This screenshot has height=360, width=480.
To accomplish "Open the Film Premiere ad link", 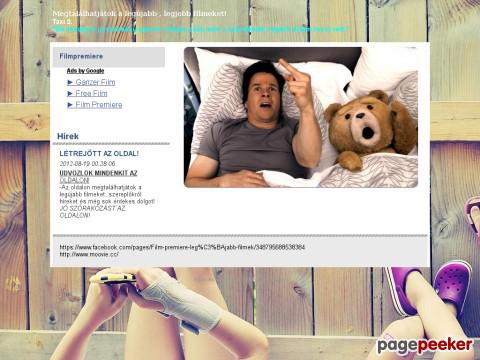I will coord(99,105).
